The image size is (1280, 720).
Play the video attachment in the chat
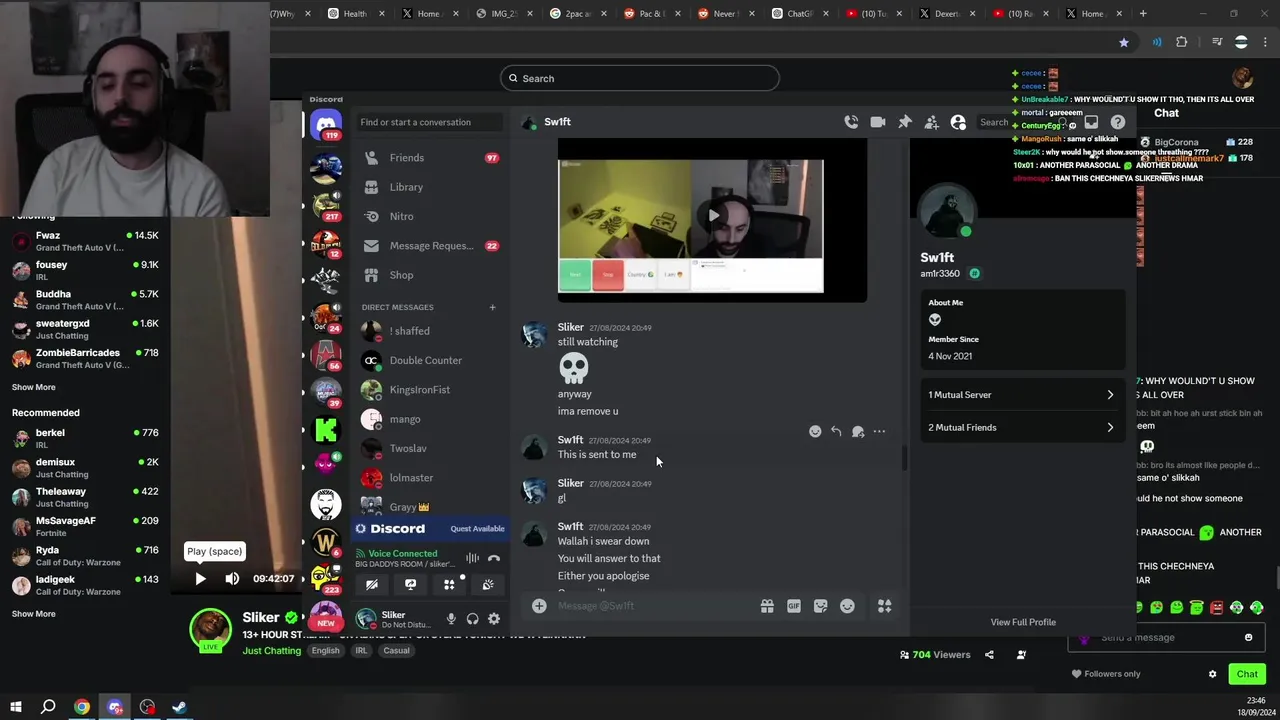[713, 215]
